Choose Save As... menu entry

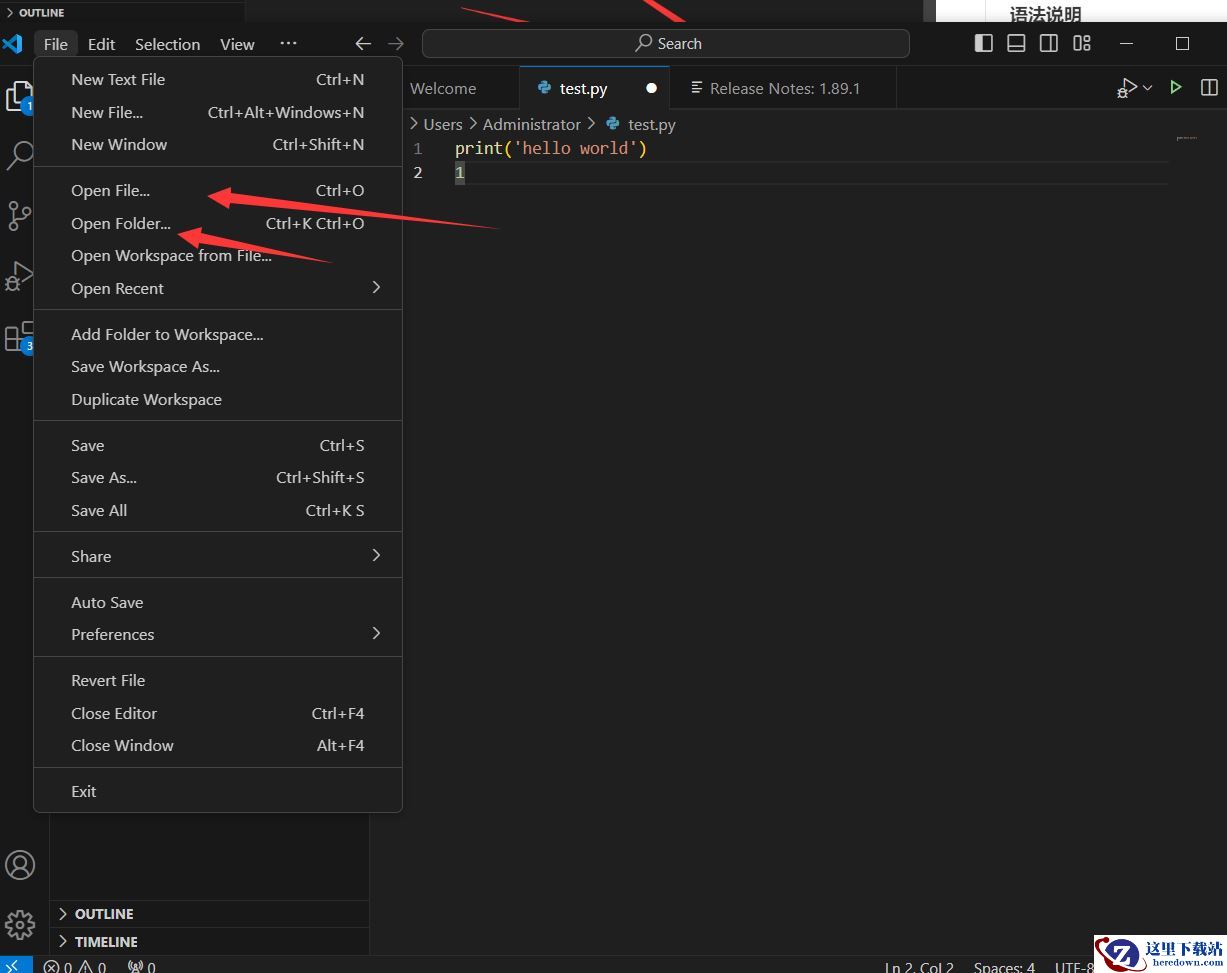218,478
